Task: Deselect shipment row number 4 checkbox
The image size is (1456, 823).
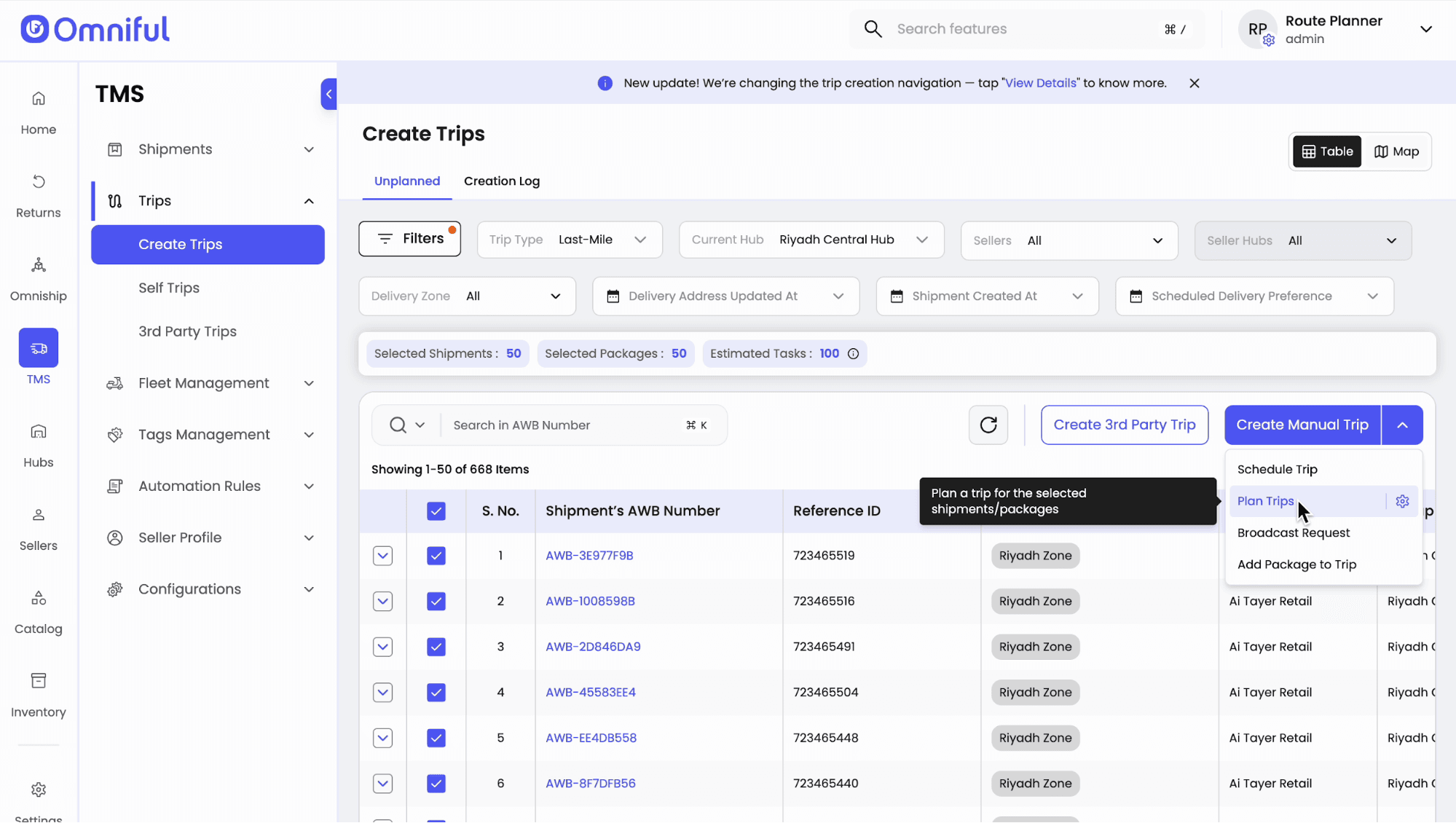Action: click(x=436, y=693)
